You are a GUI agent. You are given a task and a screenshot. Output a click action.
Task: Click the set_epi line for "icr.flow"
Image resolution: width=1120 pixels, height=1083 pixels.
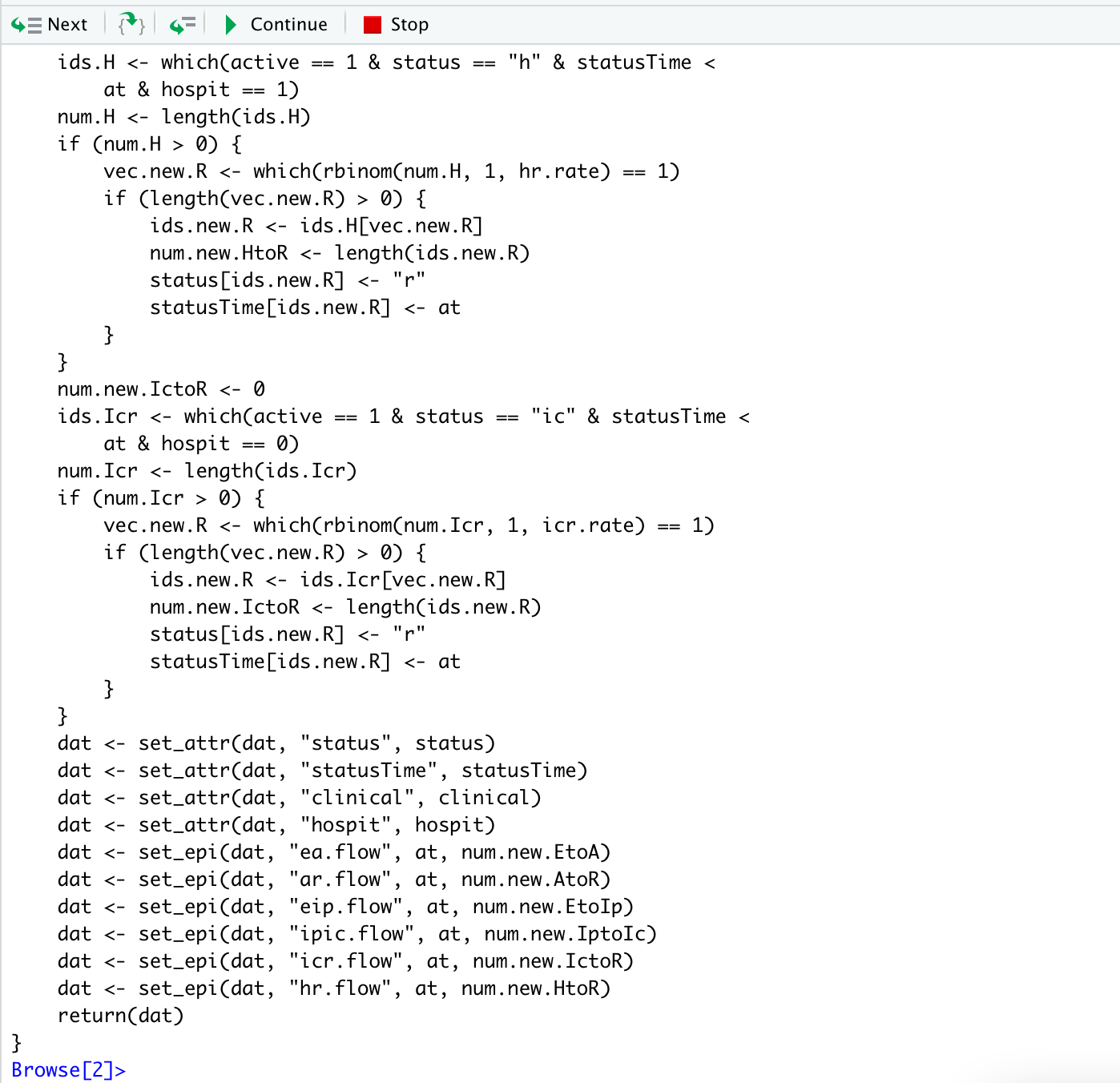click(345, 961)
